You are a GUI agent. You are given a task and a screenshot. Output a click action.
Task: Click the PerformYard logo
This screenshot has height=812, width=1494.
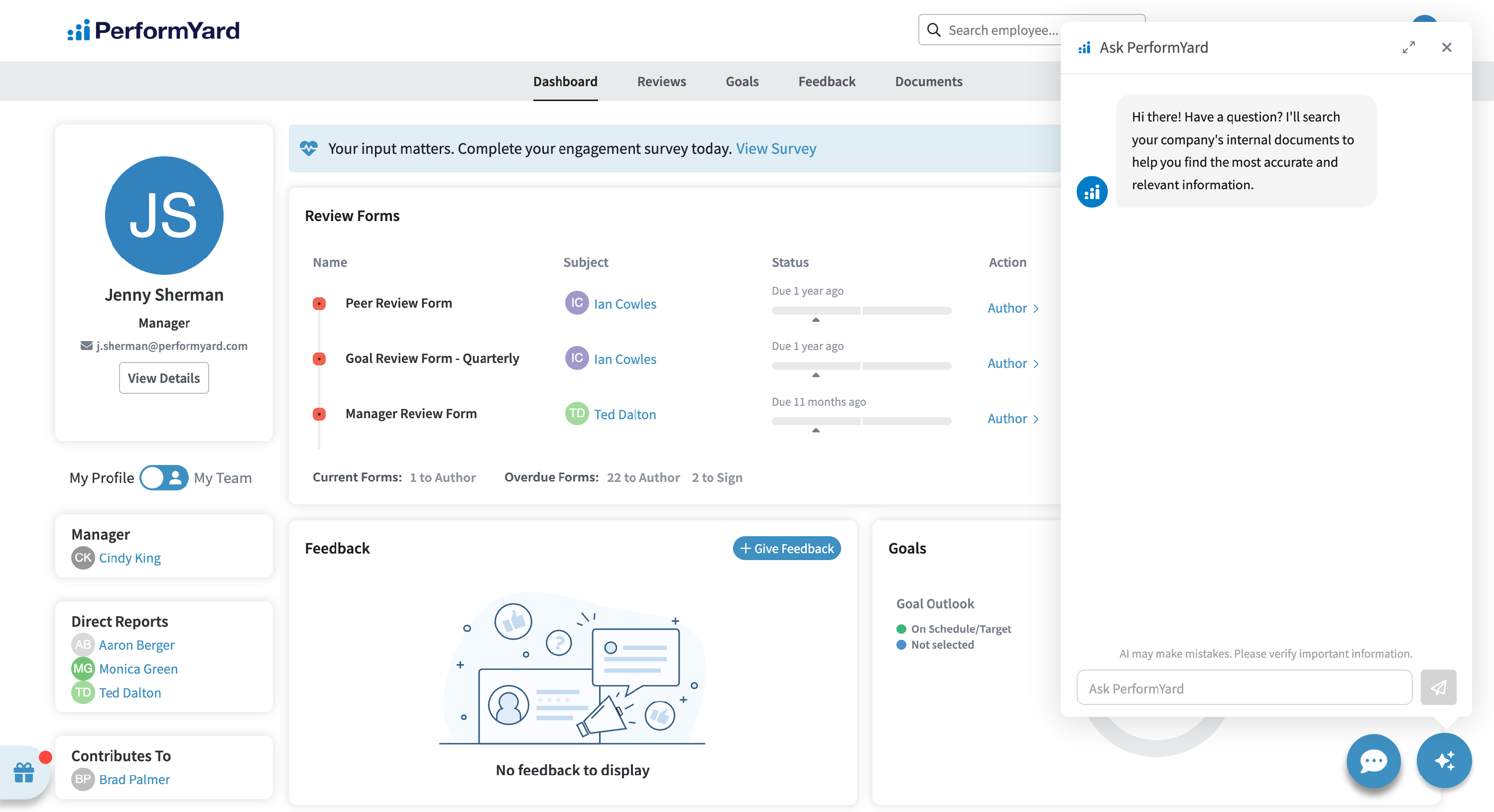[153, 30]
